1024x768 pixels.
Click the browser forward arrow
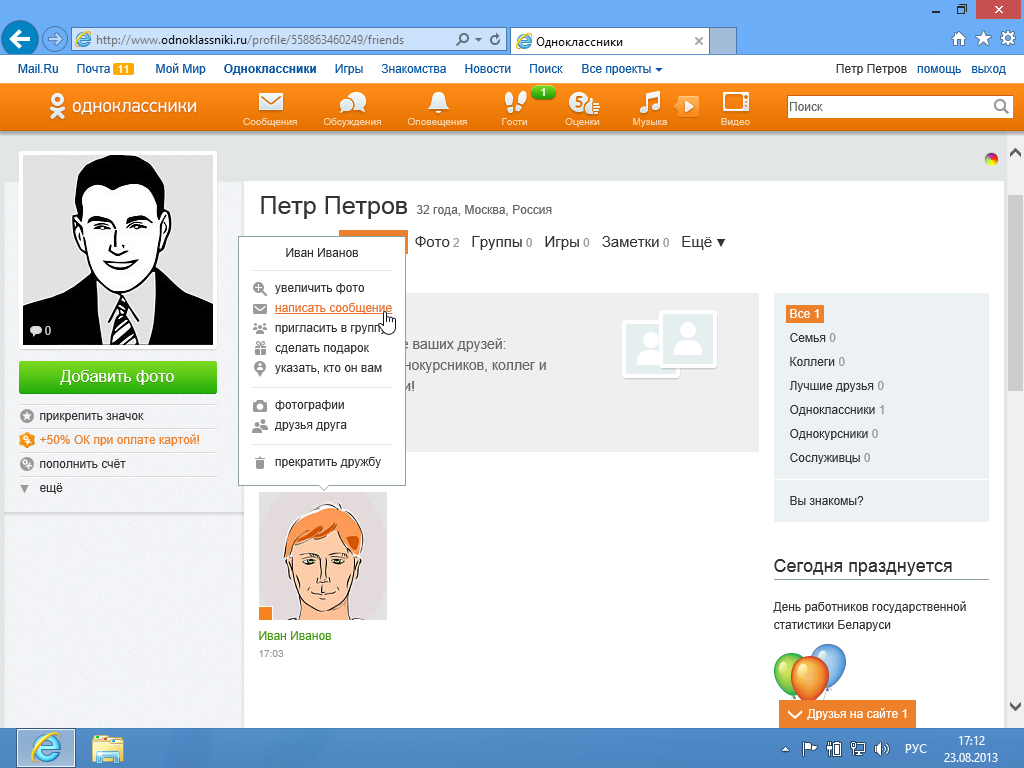coord(55,39)
